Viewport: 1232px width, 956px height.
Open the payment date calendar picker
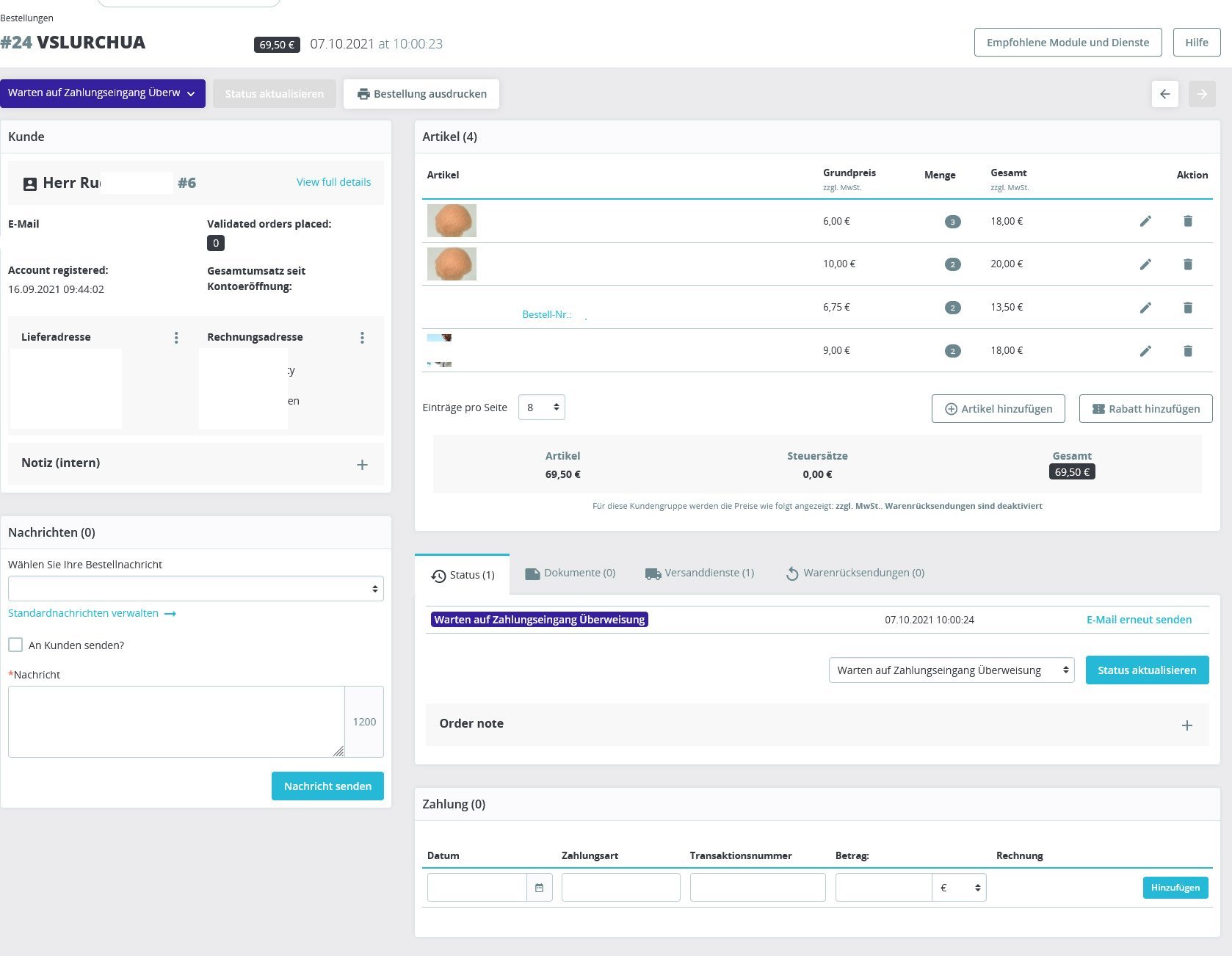pos(539,888)
